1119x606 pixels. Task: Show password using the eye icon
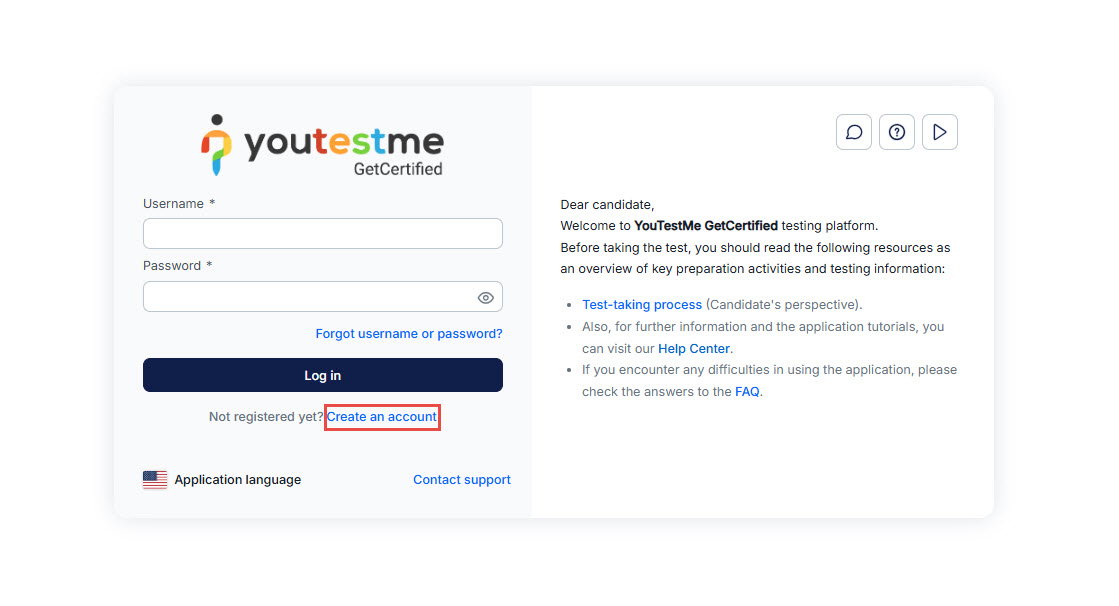(486, 298)
